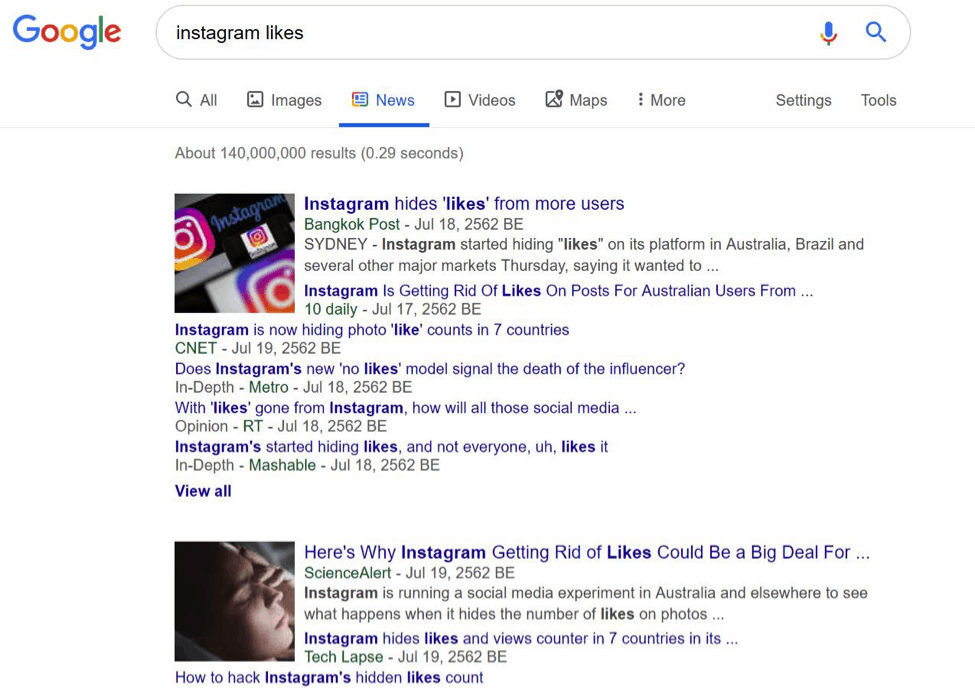Click the map pin icon beside Maps

(x=554, y=99)
